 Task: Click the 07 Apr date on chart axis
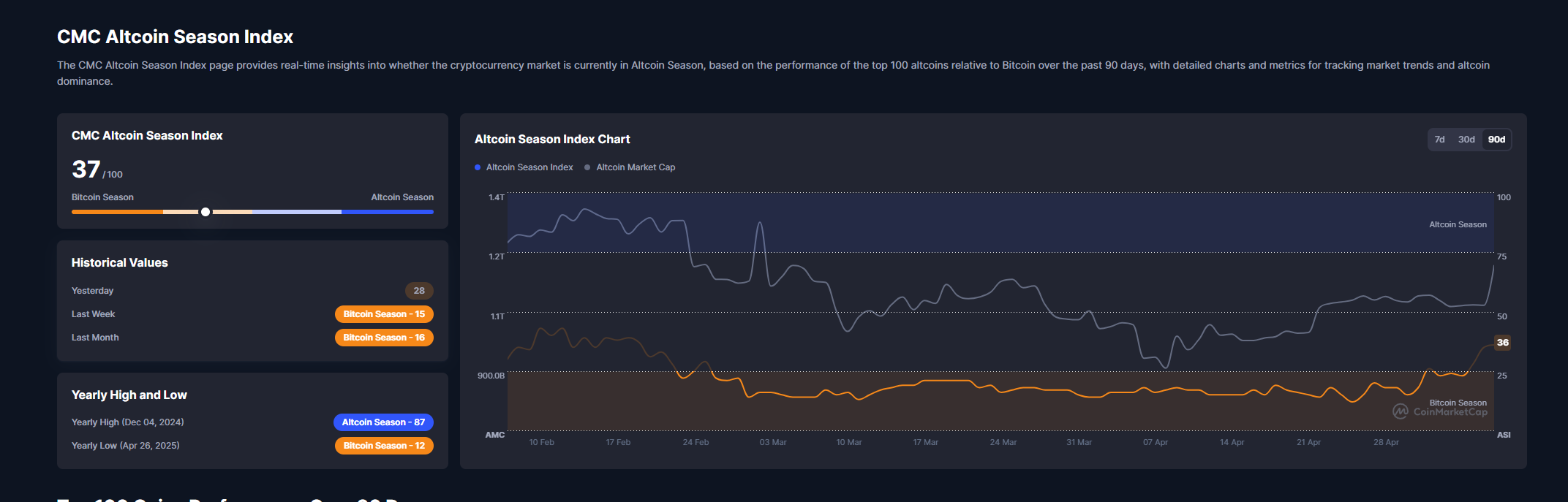pyautogui.click(x=1156, y=442)
